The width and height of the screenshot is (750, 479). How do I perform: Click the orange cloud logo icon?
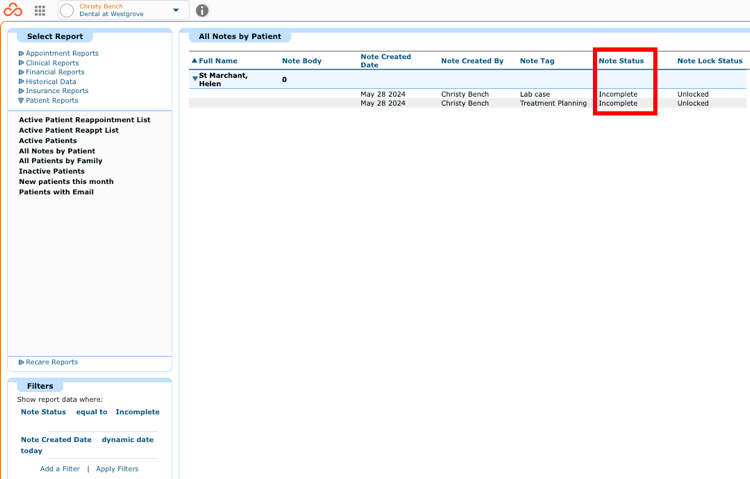pos(13,10)
